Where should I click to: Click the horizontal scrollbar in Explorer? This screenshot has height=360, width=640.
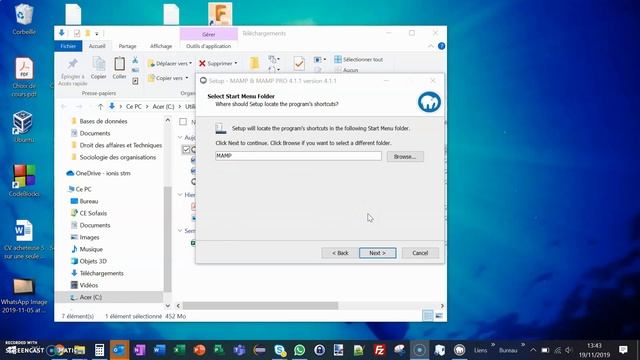point(260,306)
